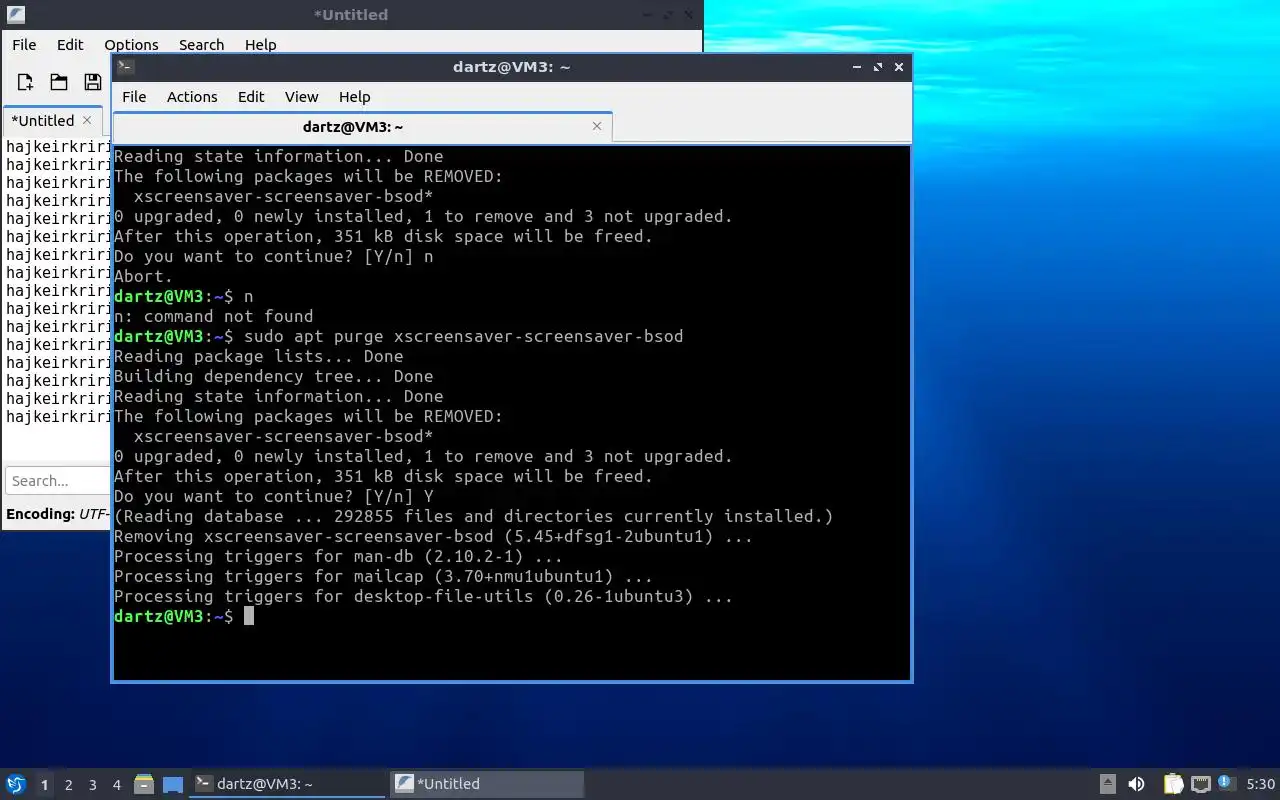Viewport: 1280px width, 800px height.
Task: Click the removable media eject tray icon
Action: [x=1108, y=784]
